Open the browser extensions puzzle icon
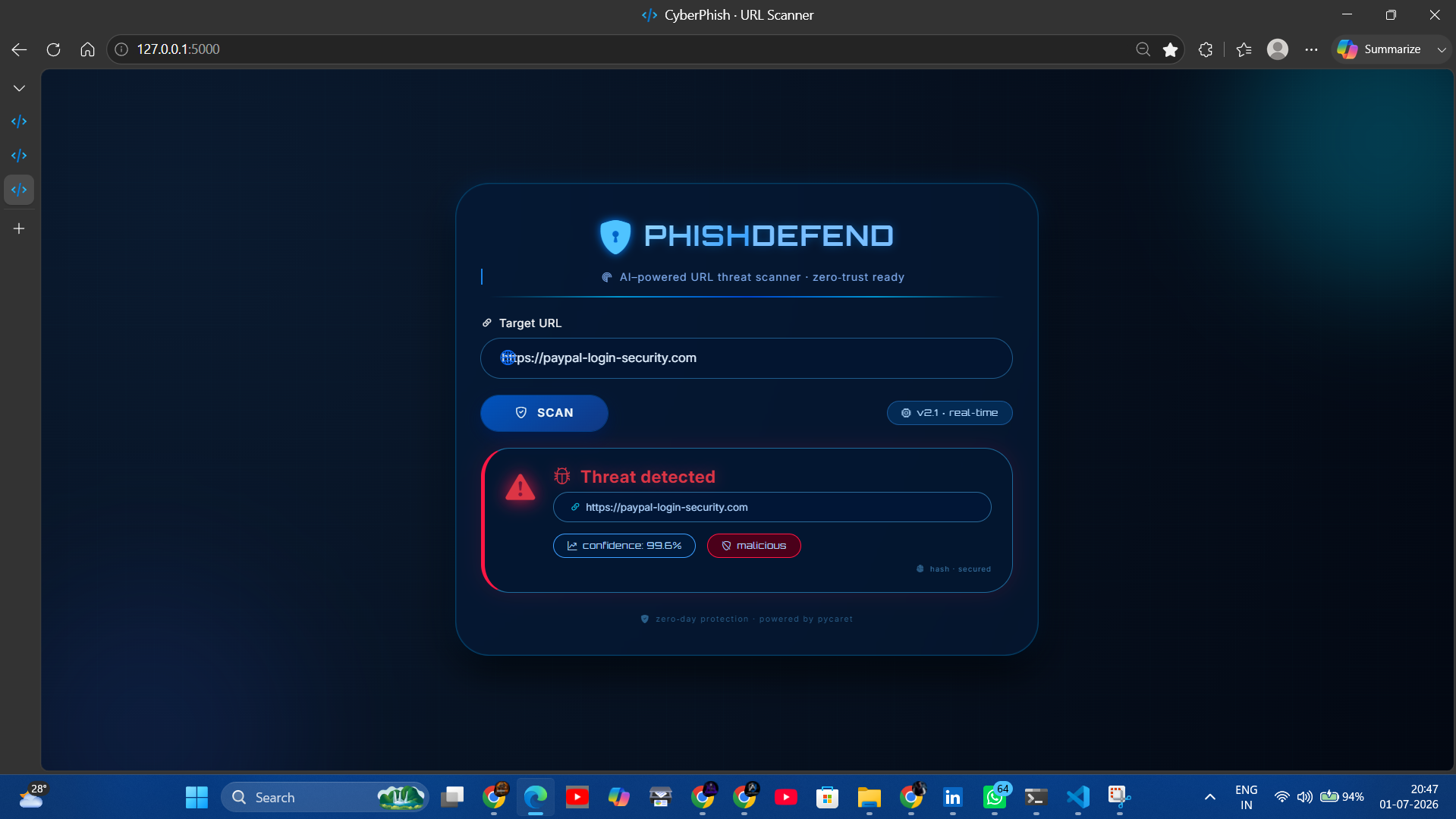This screenshot has width=1456, height=819. [x=1206, y=49]
